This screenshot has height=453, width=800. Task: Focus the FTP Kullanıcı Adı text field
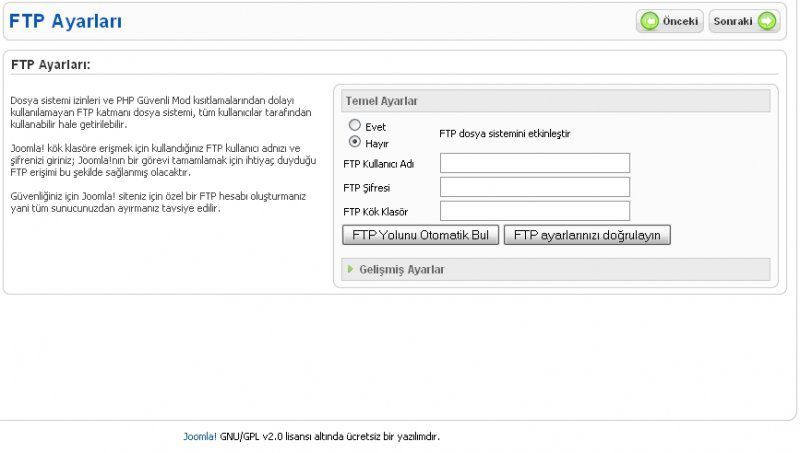[534, 163]
